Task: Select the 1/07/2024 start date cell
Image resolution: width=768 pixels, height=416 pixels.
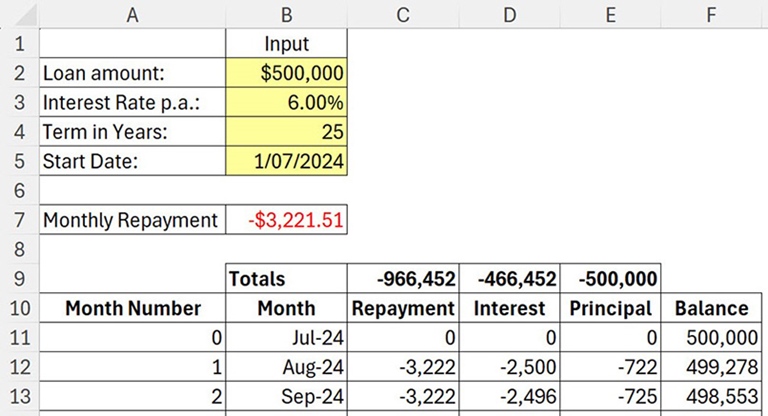Action: coord(287,161)
